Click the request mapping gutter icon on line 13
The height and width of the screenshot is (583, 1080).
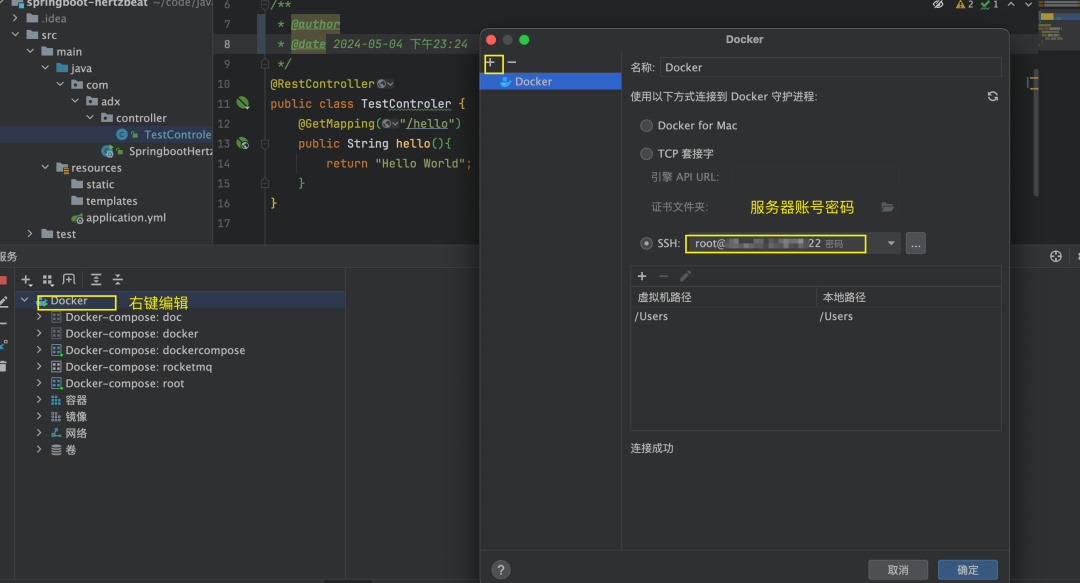coord(242,143)
